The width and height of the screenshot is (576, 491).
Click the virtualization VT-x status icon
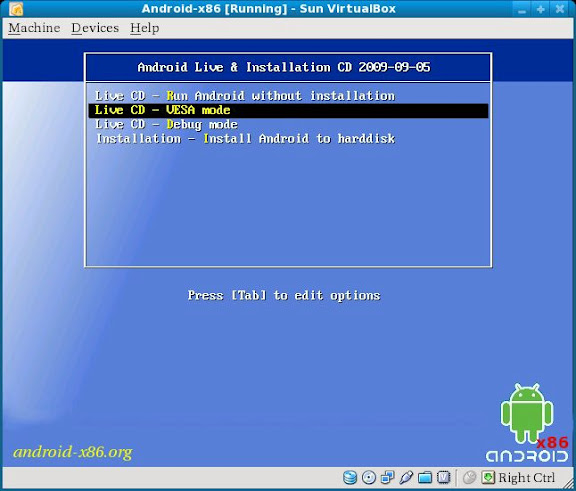coord(444,477)
